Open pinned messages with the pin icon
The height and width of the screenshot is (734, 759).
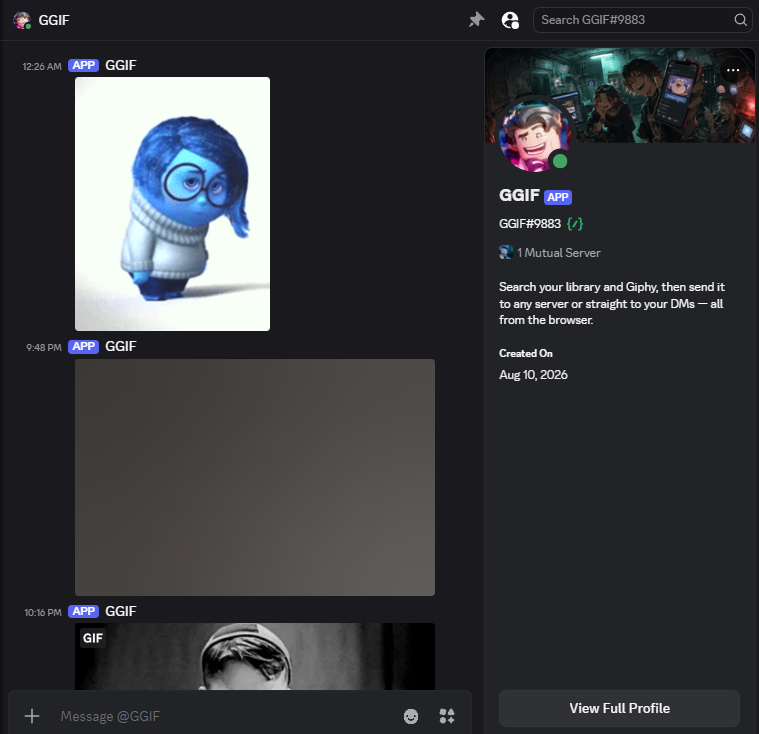coord(476,20)
